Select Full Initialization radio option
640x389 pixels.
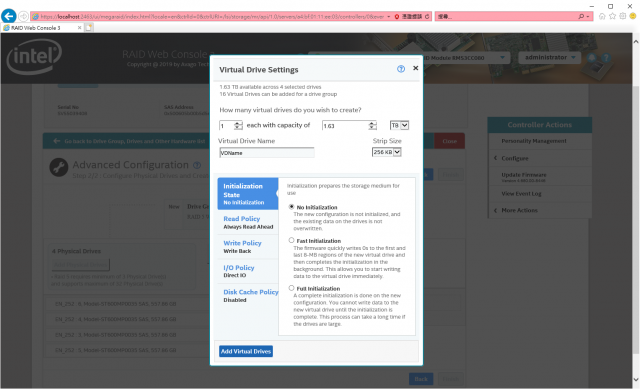coord(291,288)
